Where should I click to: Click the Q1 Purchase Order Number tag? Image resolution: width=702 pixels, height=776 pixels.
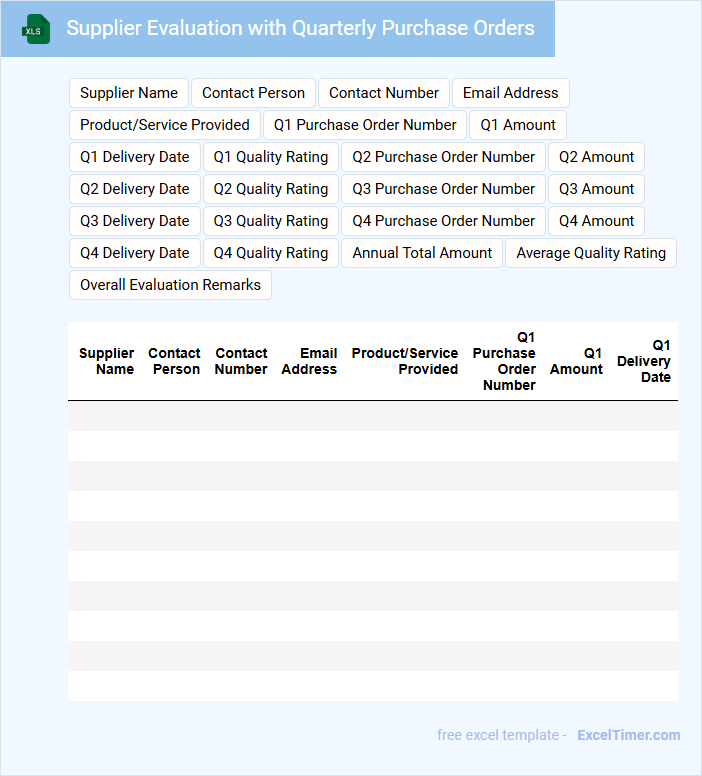(x=365, y=125)
